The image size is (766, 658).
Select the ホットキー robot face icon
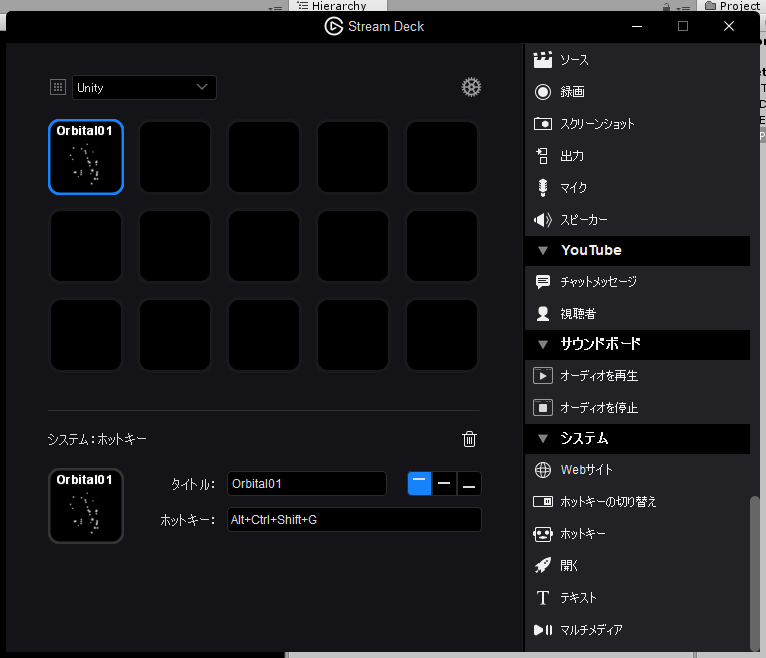[x=543, y=534]
